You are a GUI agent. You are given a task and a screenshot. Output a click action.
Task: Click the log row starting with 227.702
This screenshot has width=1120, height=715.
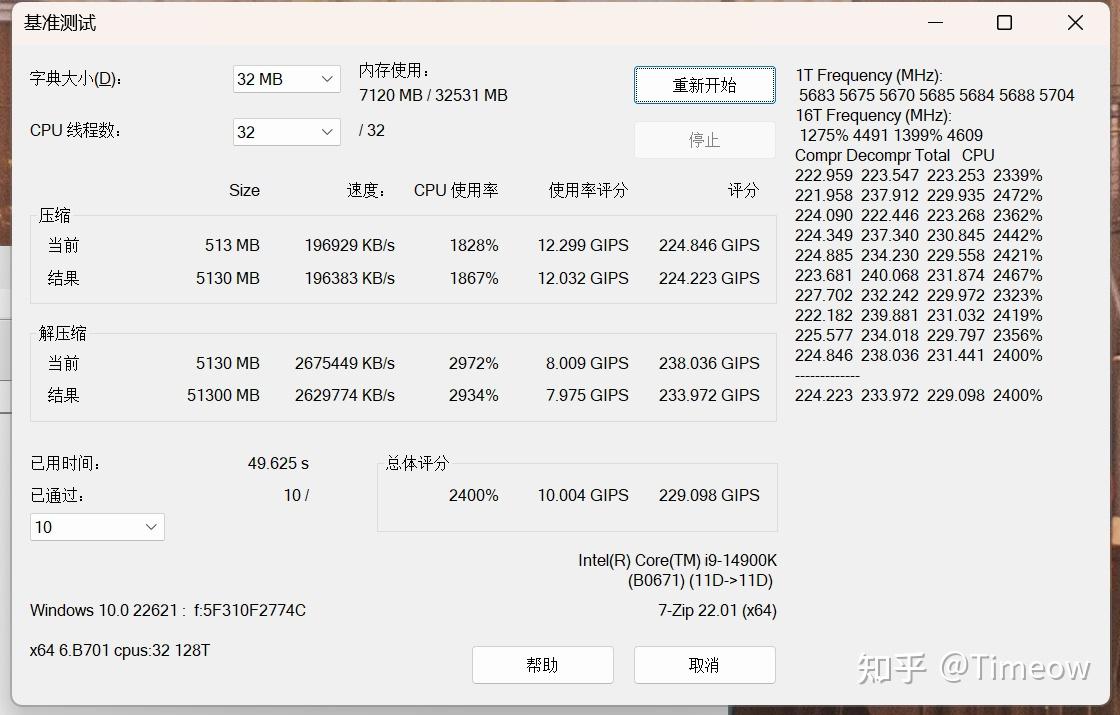[919, 296]
